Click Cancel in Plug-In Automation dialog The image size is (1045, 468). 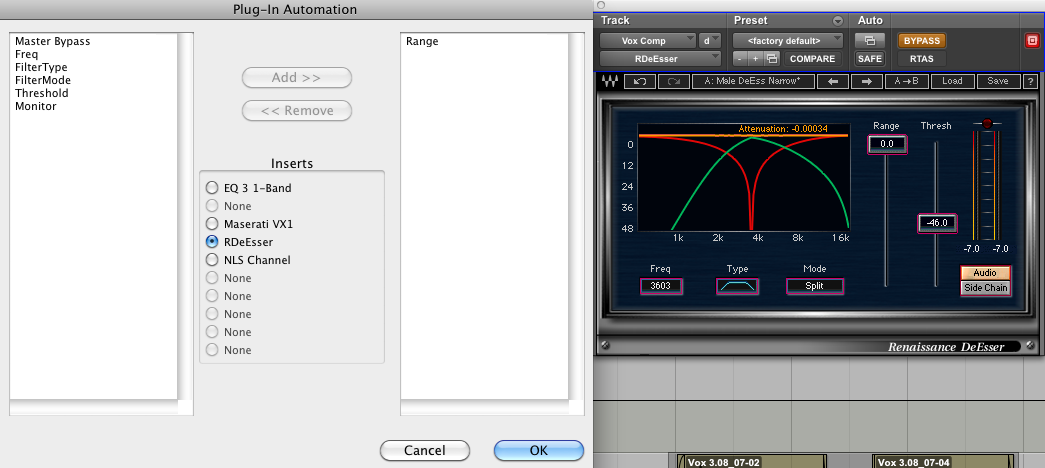tap(425, 450)
